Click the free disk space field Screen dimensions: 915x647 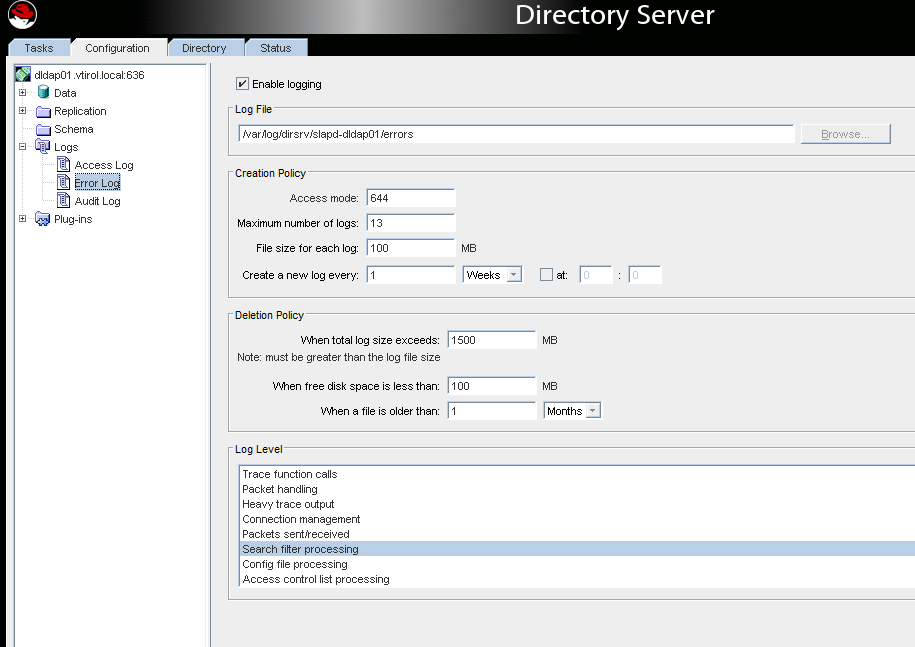pyautogui.click(x=492, y=386)
